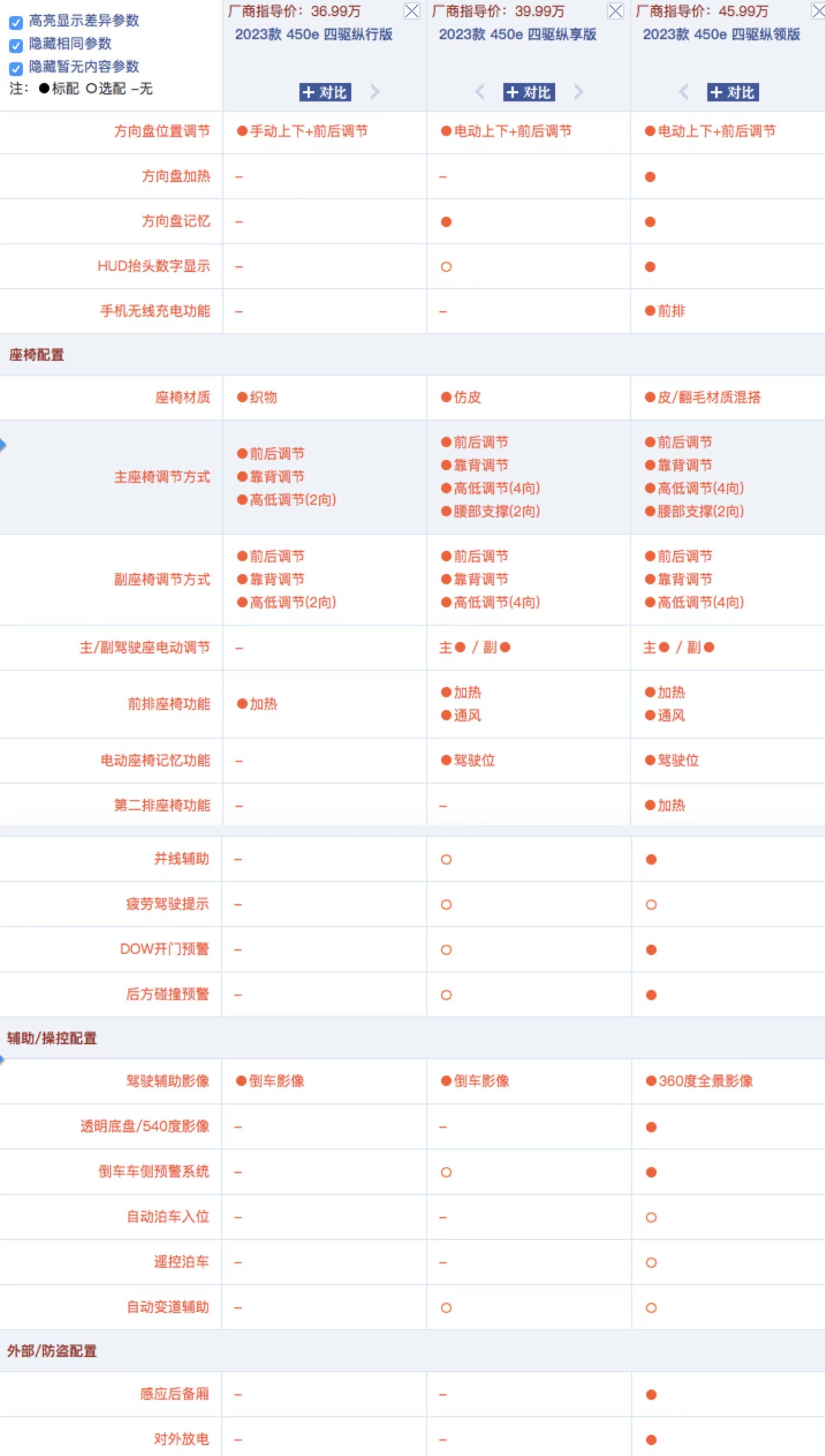Click the 主座椅调节方式 parameter label
Screen dimensions: 825x1456
click(x=162, y=477)
